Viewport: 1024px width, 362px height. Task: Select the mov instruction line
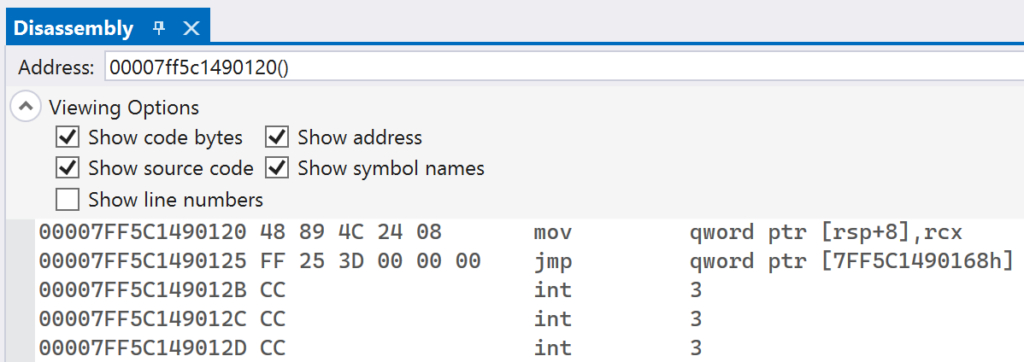click(528, 233)
